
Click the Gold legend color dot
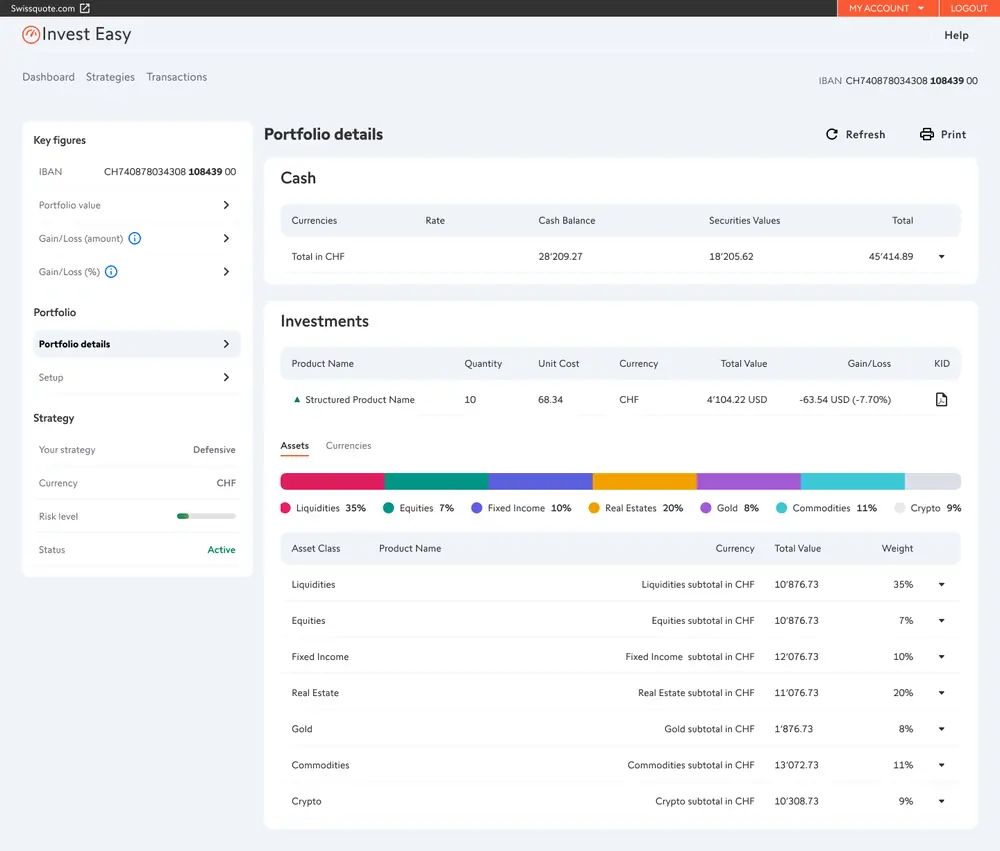point(705,508)
